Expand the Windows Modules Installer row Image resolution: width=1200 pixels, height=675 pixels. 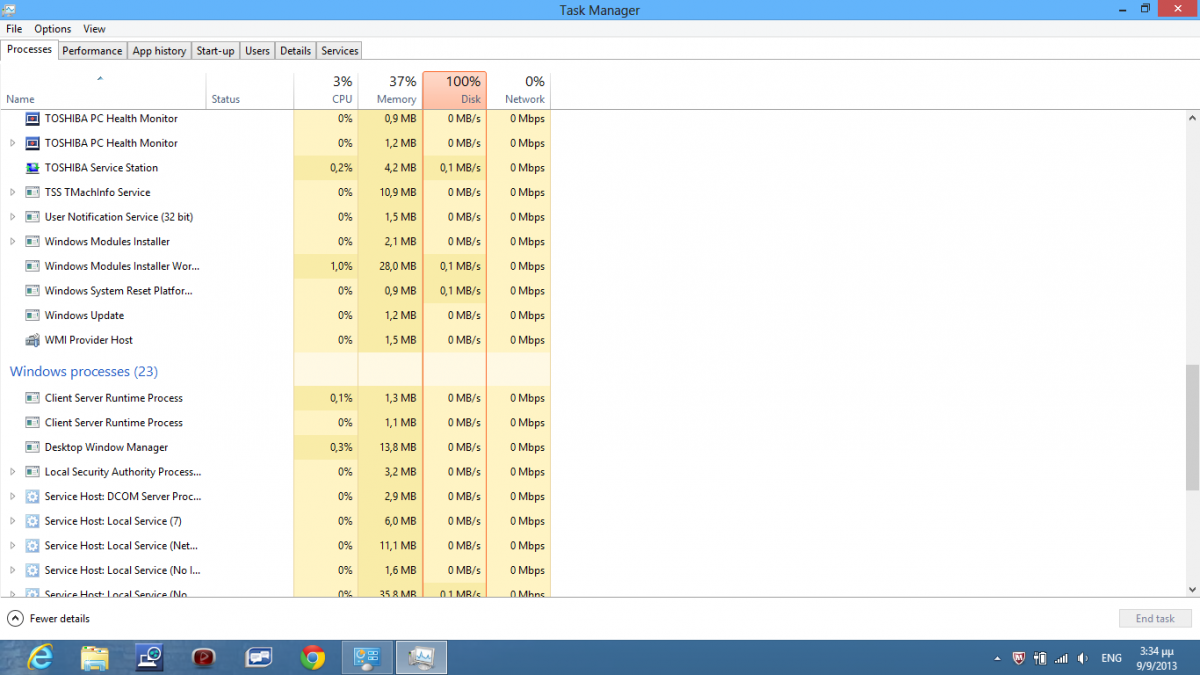click(12, 241)
